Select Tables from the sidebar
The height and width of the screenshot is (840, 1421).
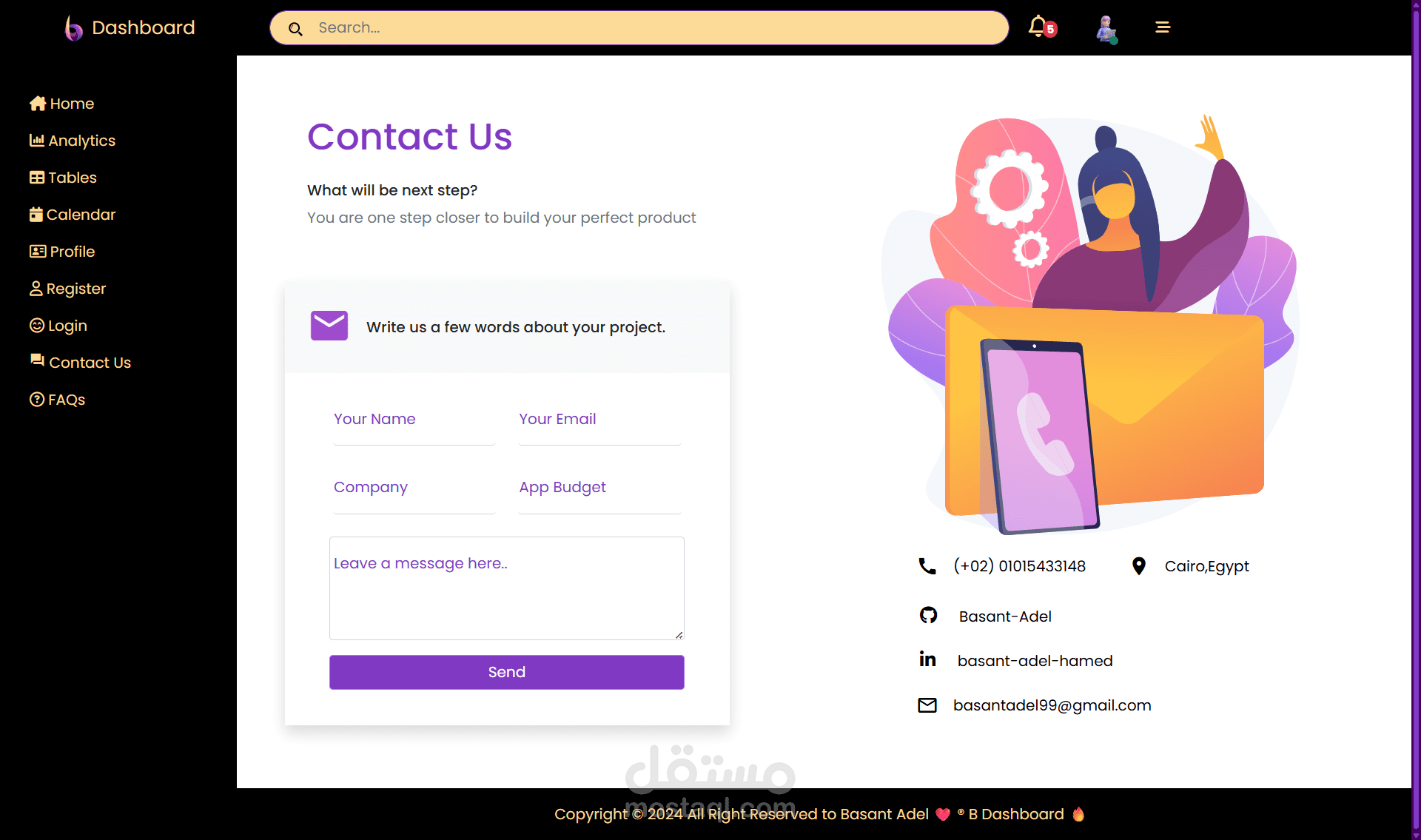tap(63, 178)
